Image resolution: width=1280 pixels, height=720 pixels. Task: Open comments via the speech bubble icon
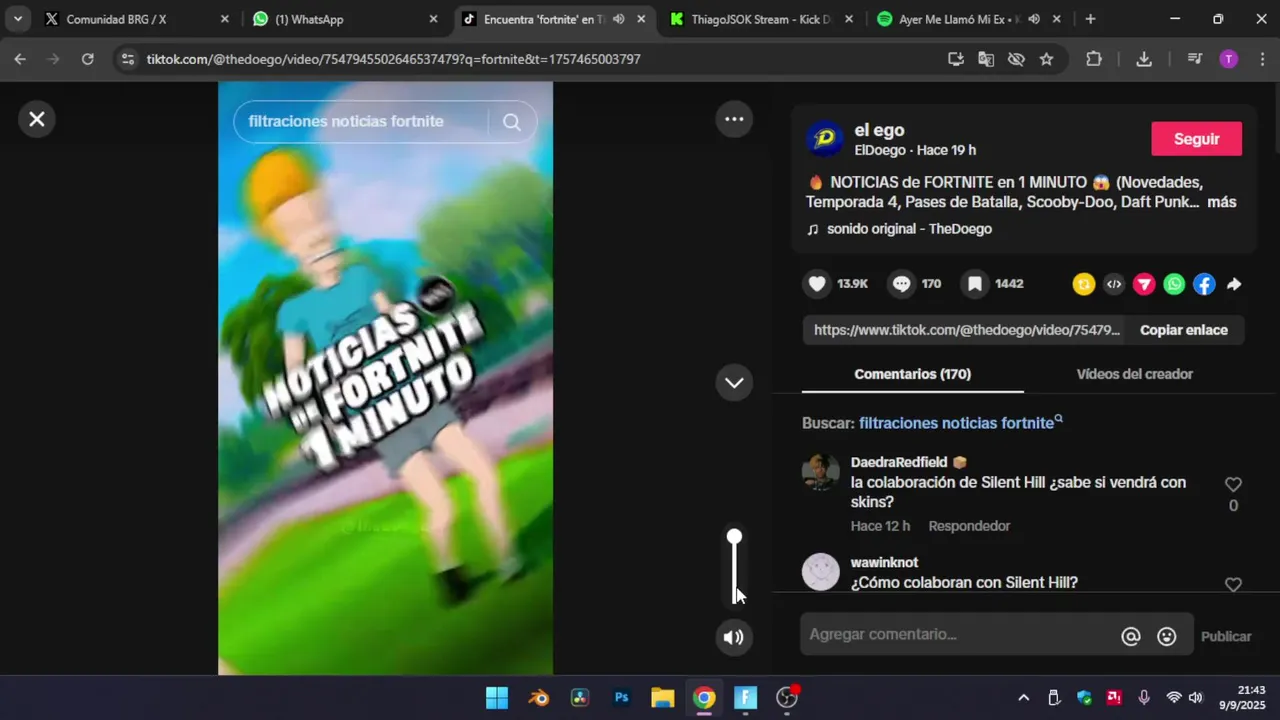click(x=901, y=284)
